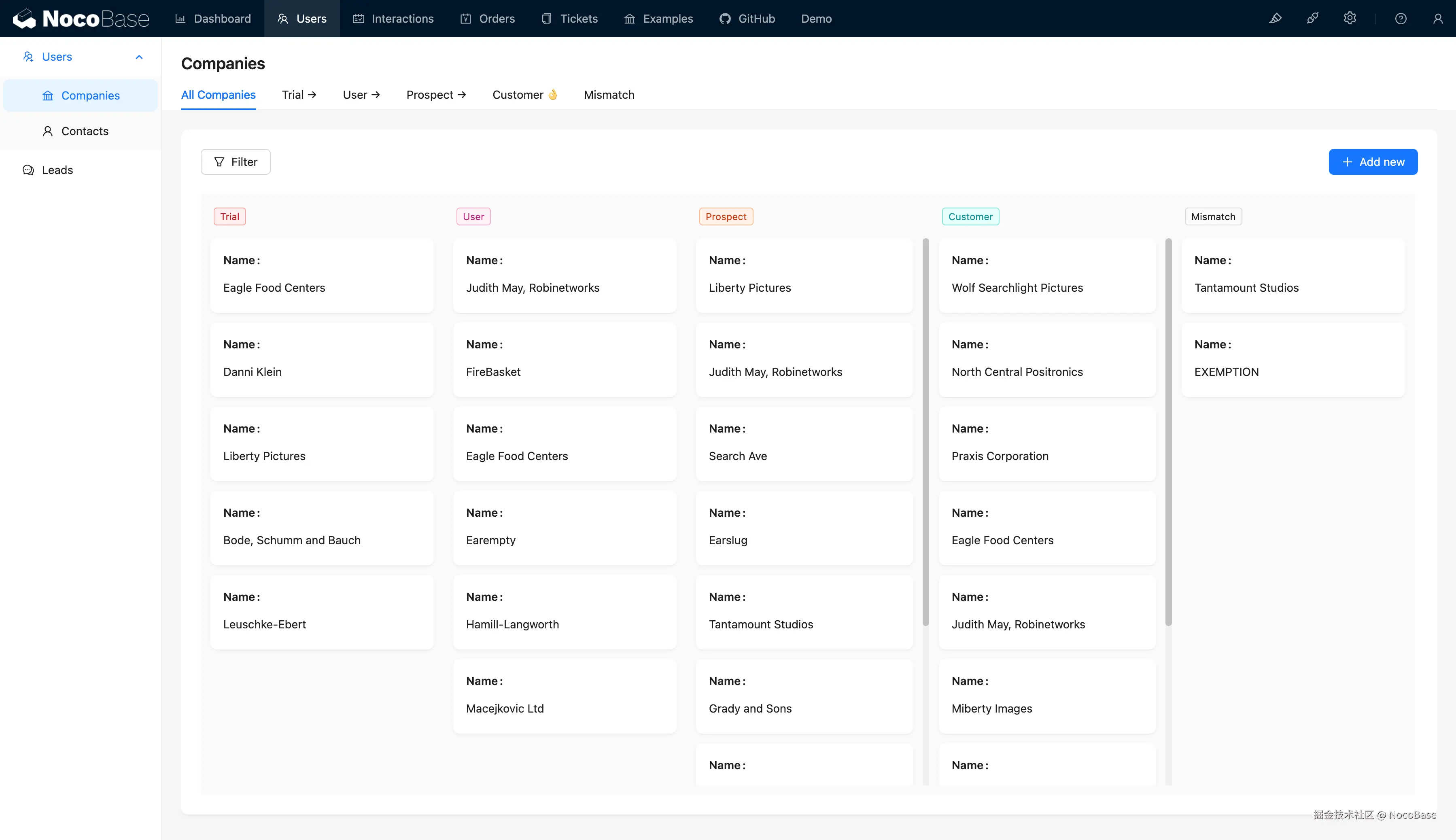Click the Add new button

point(1372,162)
